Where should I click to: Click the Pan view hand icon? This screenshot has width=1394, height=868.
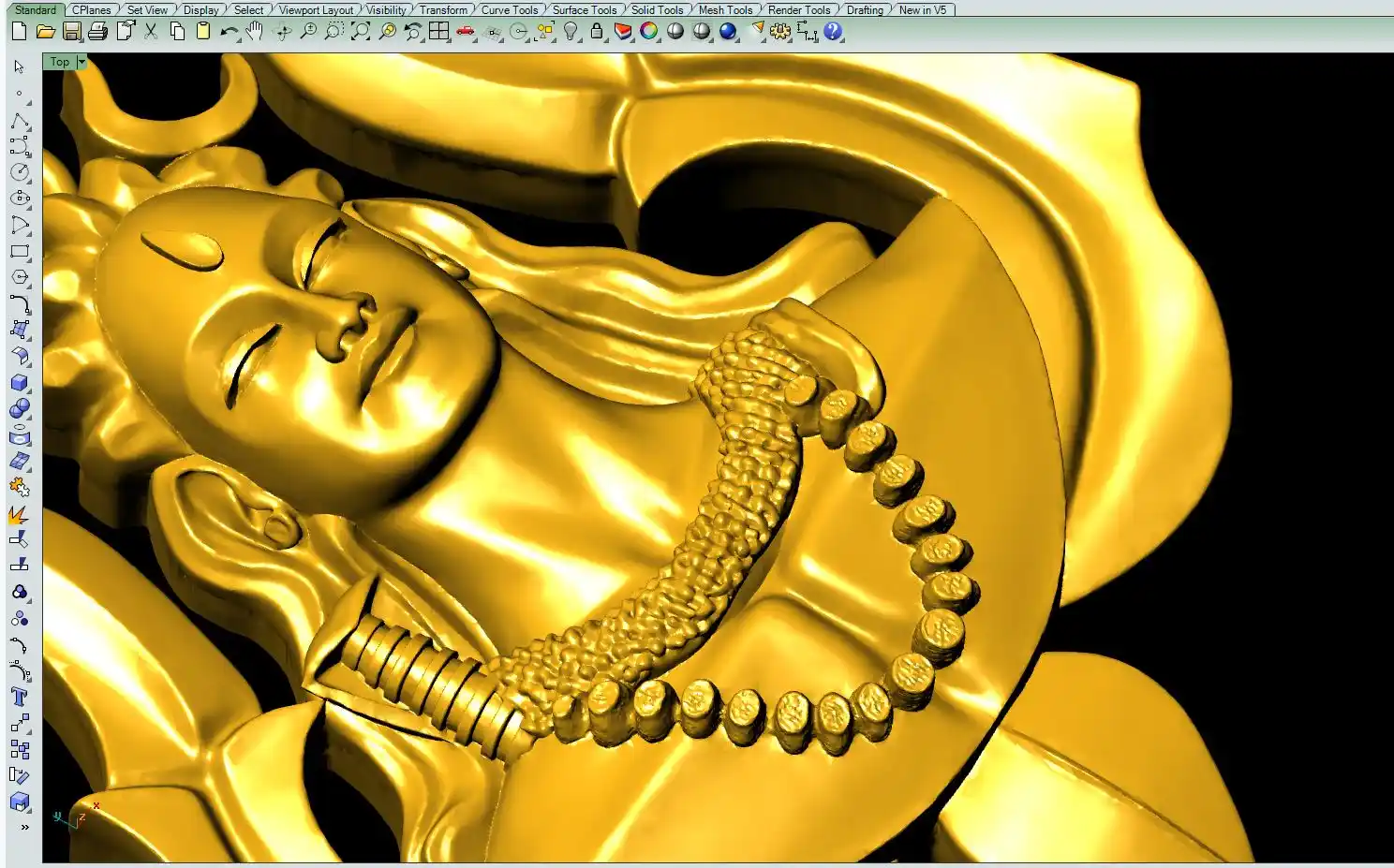(255, 32)
